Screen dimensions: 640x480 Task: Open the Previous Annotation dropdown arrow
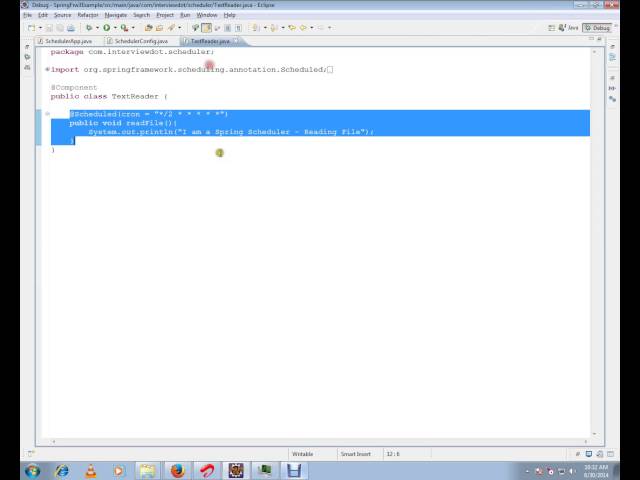coord(283,28)
